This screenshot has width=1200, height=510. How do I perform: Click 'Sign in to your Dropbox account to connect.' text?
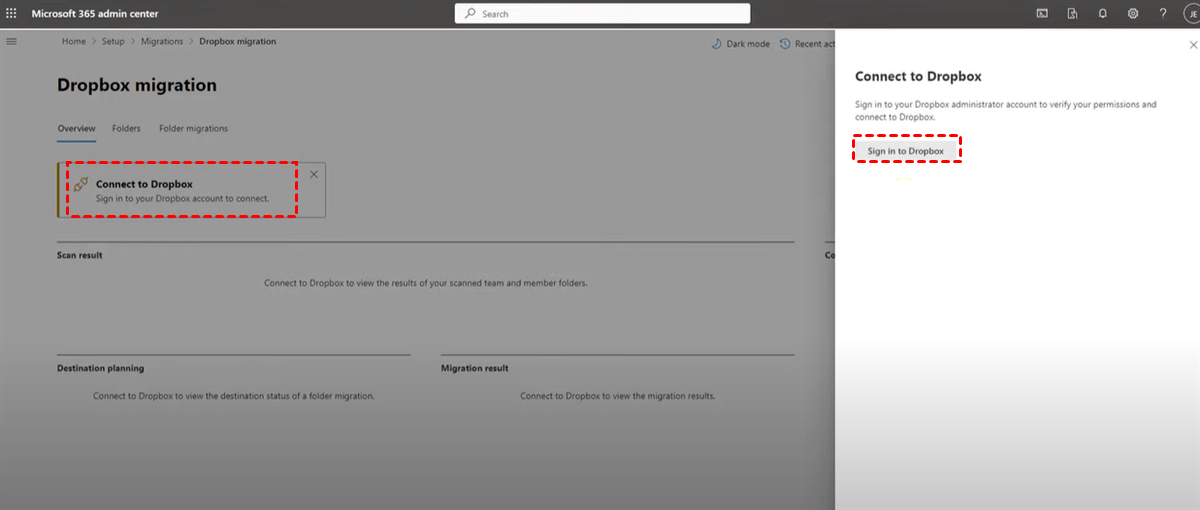click(182, 198)
